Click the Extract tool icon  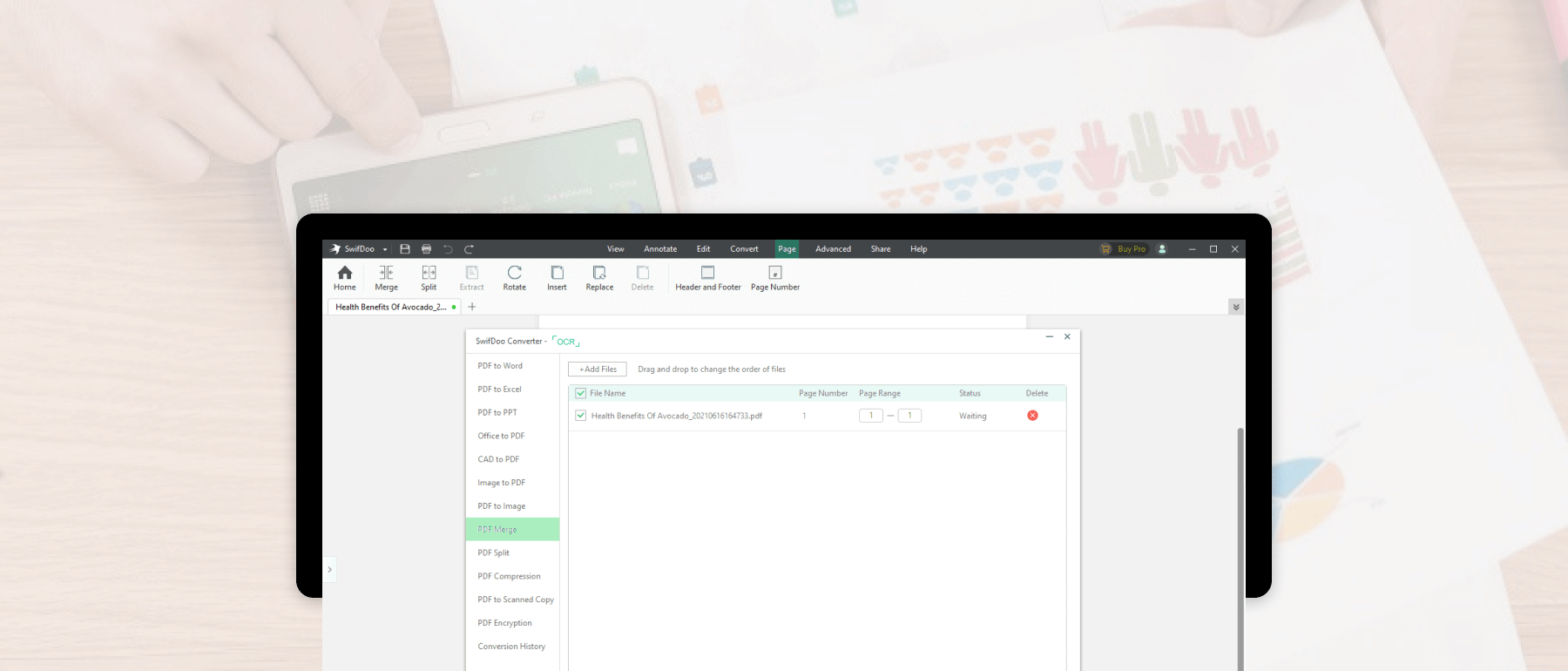coord(472,278)
